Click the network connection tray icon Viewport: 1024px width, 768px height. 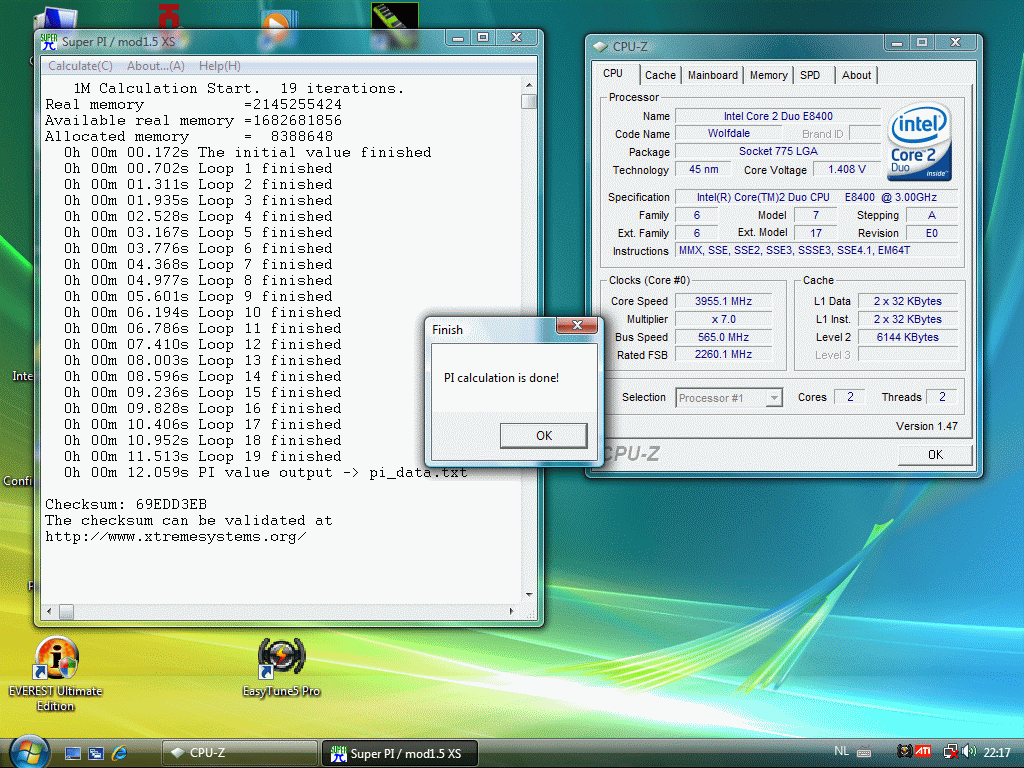[951, 752]
